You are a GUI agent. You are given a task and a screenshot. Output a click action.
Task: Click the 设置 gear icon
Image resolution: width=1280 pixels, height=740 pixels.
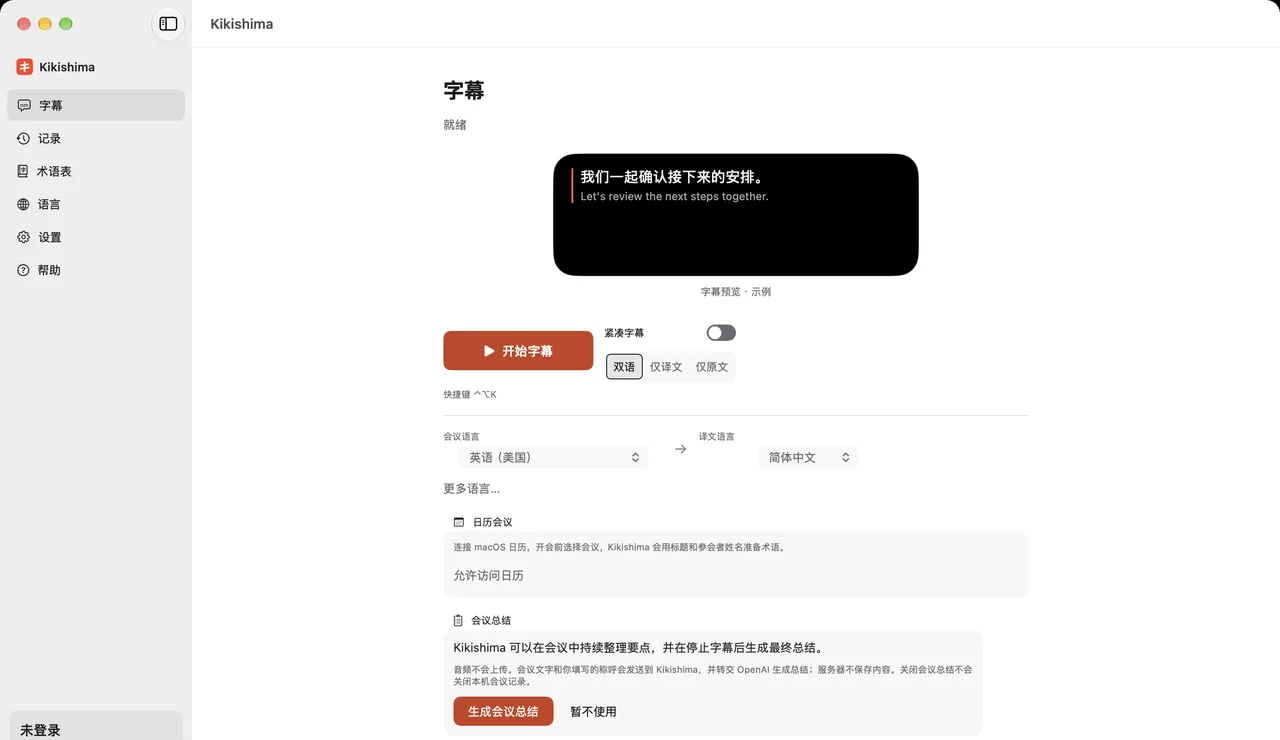pos(24,237)
